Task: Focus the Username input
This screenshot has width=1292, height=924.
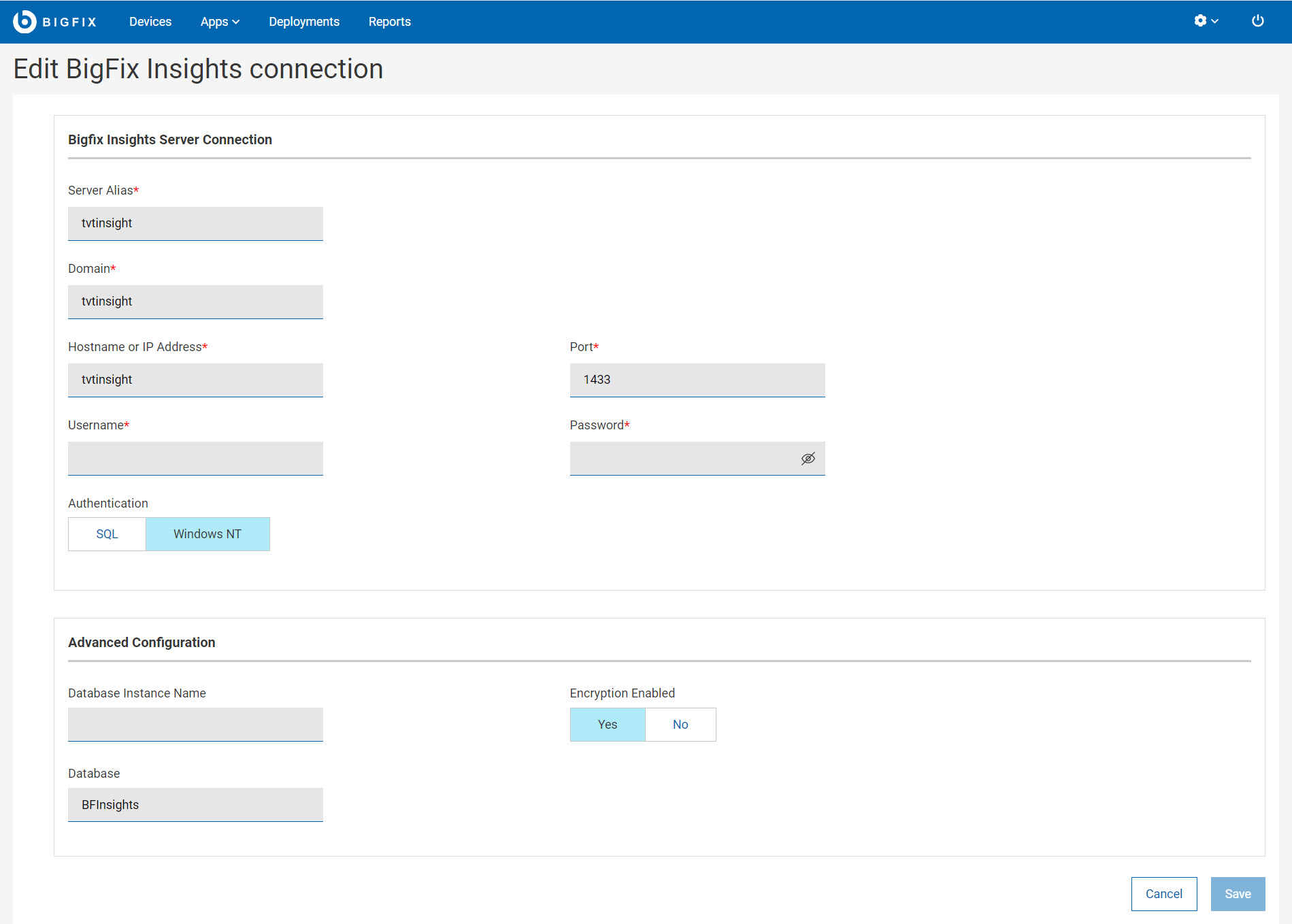Action: click(x=195, y=459)
